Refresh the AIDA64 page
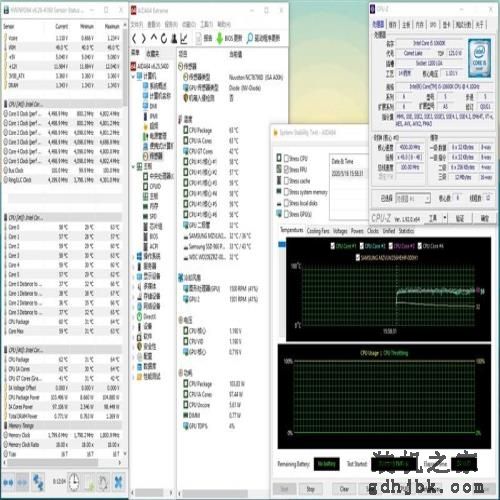Screen dimensions: 500x500 [x=164, y=39]
